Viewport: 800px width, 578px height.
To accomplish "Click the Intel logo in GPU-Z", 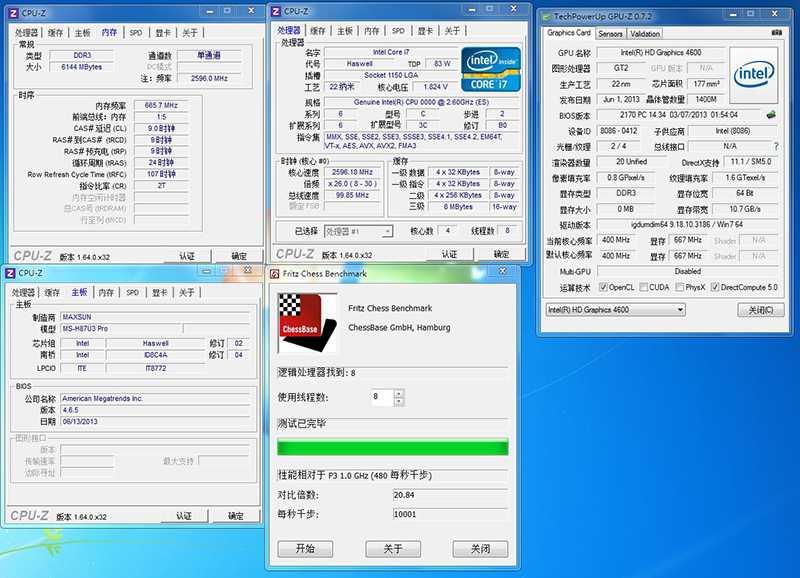I will point(754,75).
